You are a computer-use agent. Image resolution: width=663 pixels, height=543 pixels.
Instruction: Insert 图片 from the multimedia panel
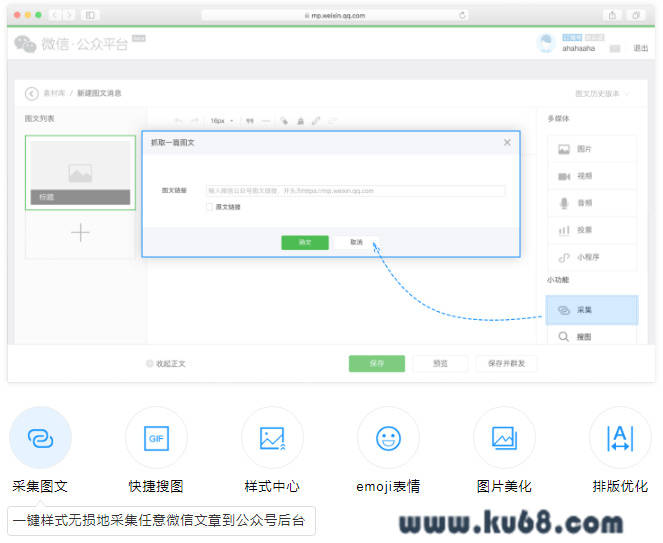pos(592,149)
